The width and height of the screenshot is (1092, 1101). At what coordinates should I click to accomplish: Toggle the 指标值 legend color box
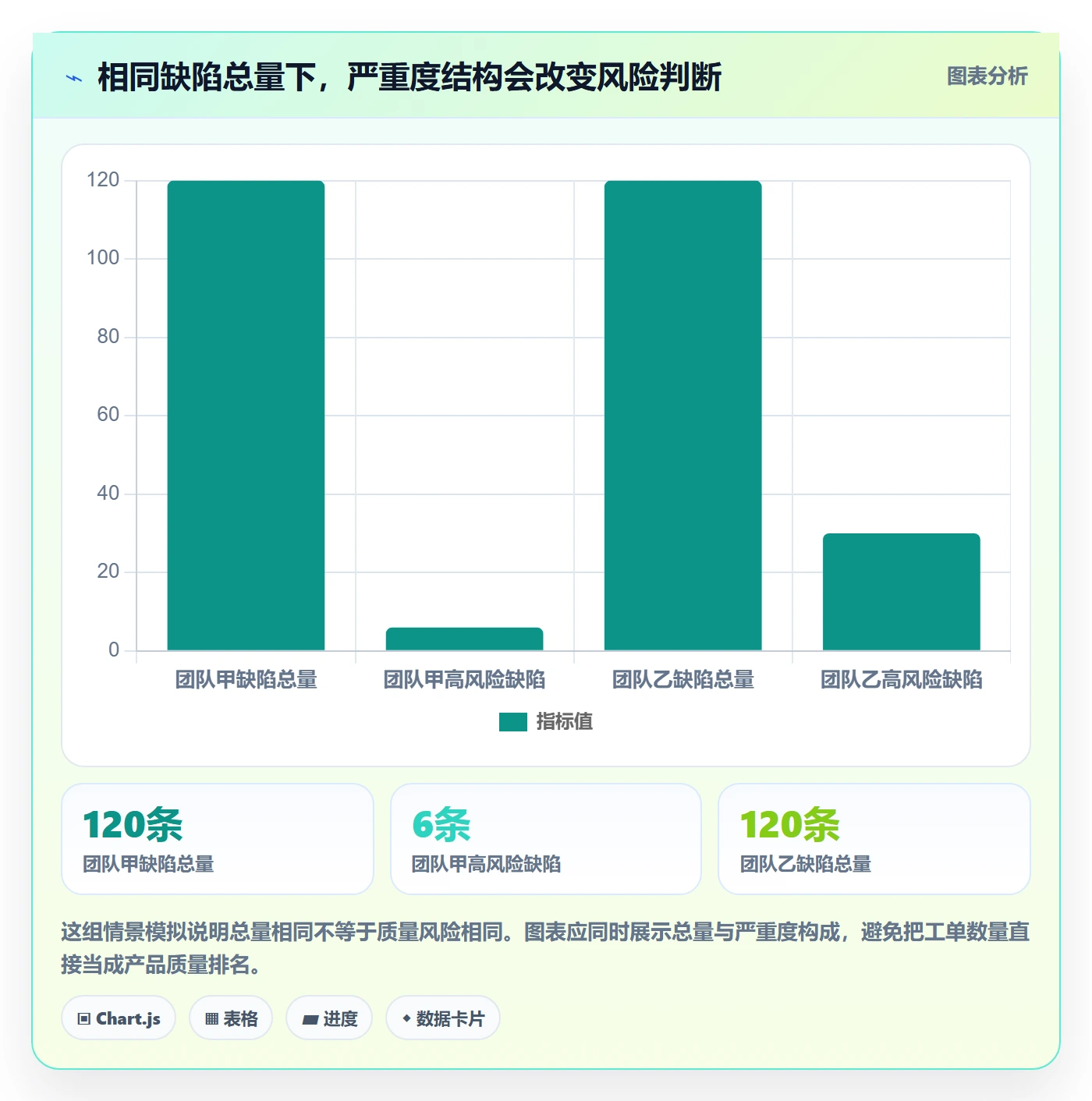pos(513,722)
